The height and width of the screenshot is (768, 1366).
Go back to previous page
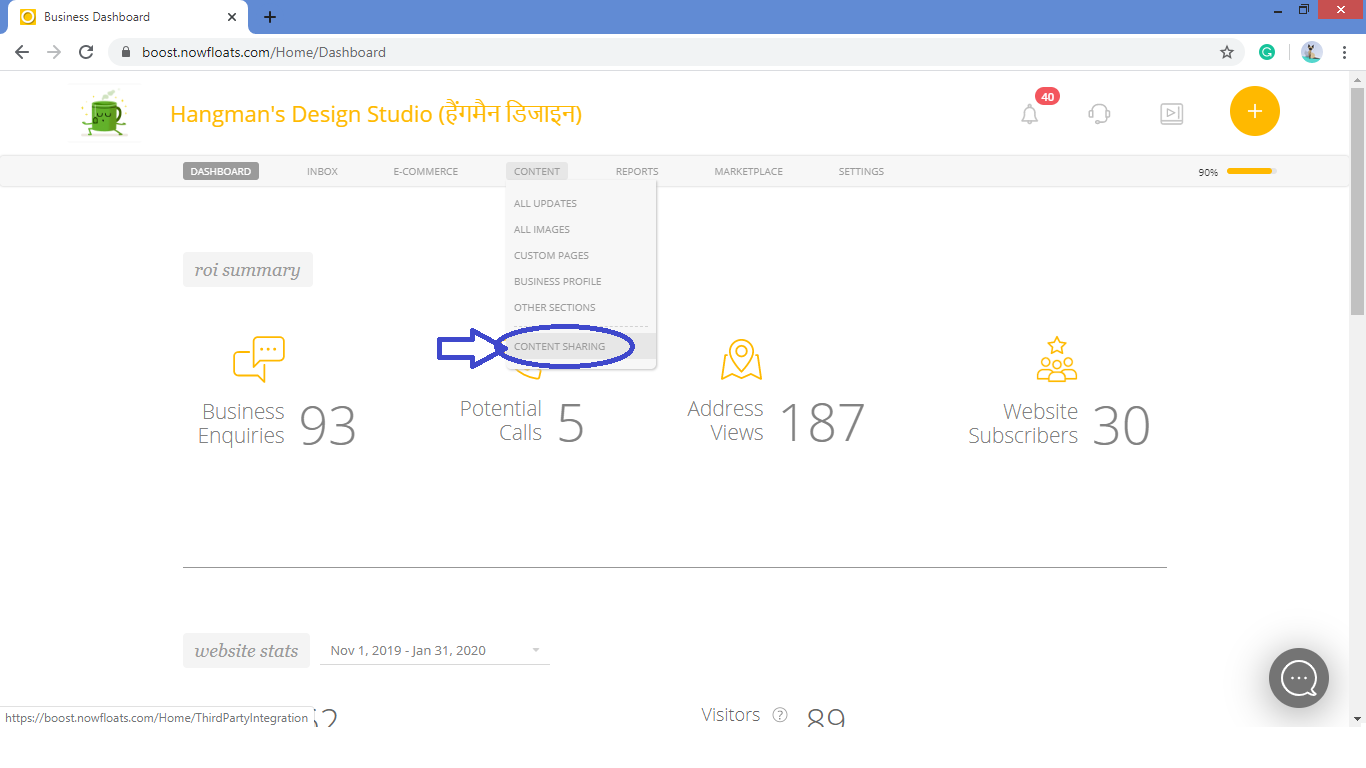click(x=22, y=52)
